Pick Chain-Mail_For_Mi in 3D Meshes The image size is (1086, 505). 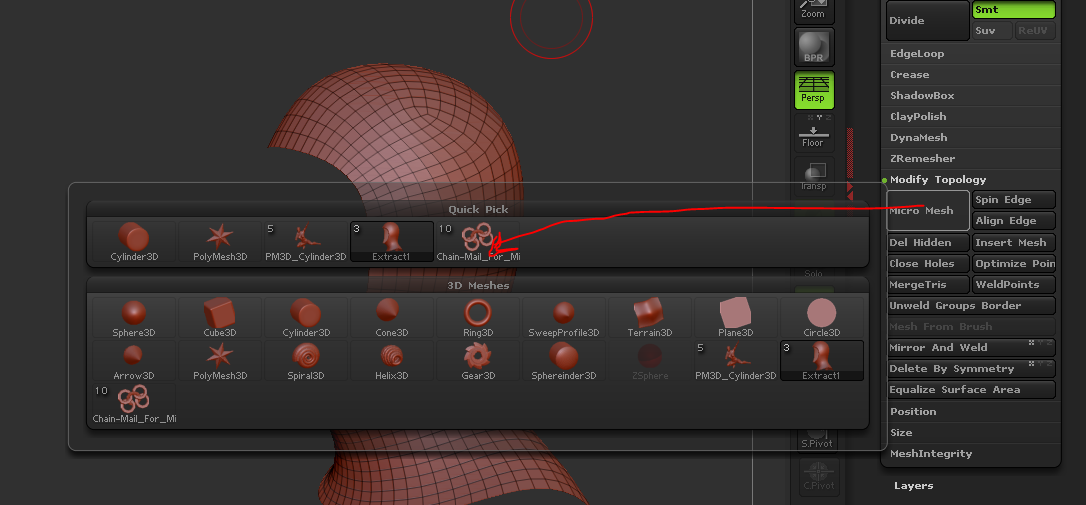coord(134,404)
